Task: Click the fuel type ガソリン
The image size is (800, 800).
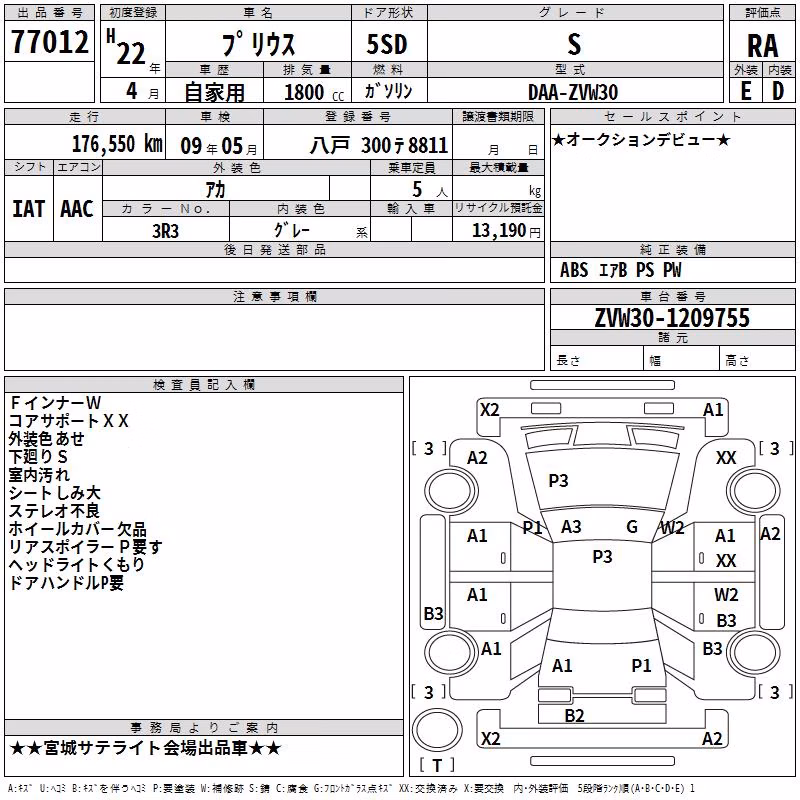Action: click(x=389, y=91)
